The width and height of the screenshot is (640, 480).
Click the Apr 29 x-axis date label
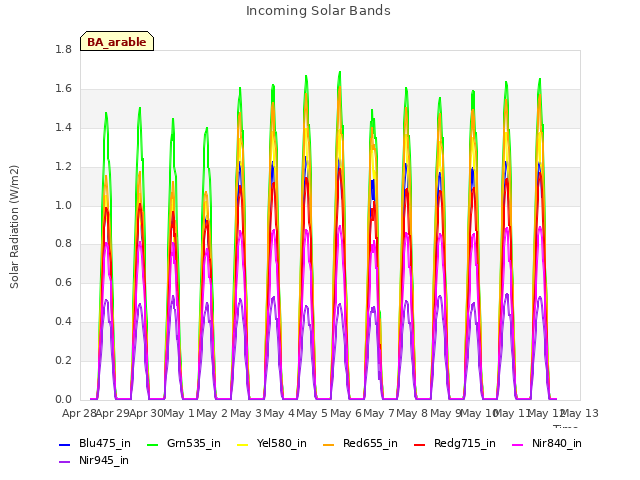[x=113, y=413]
